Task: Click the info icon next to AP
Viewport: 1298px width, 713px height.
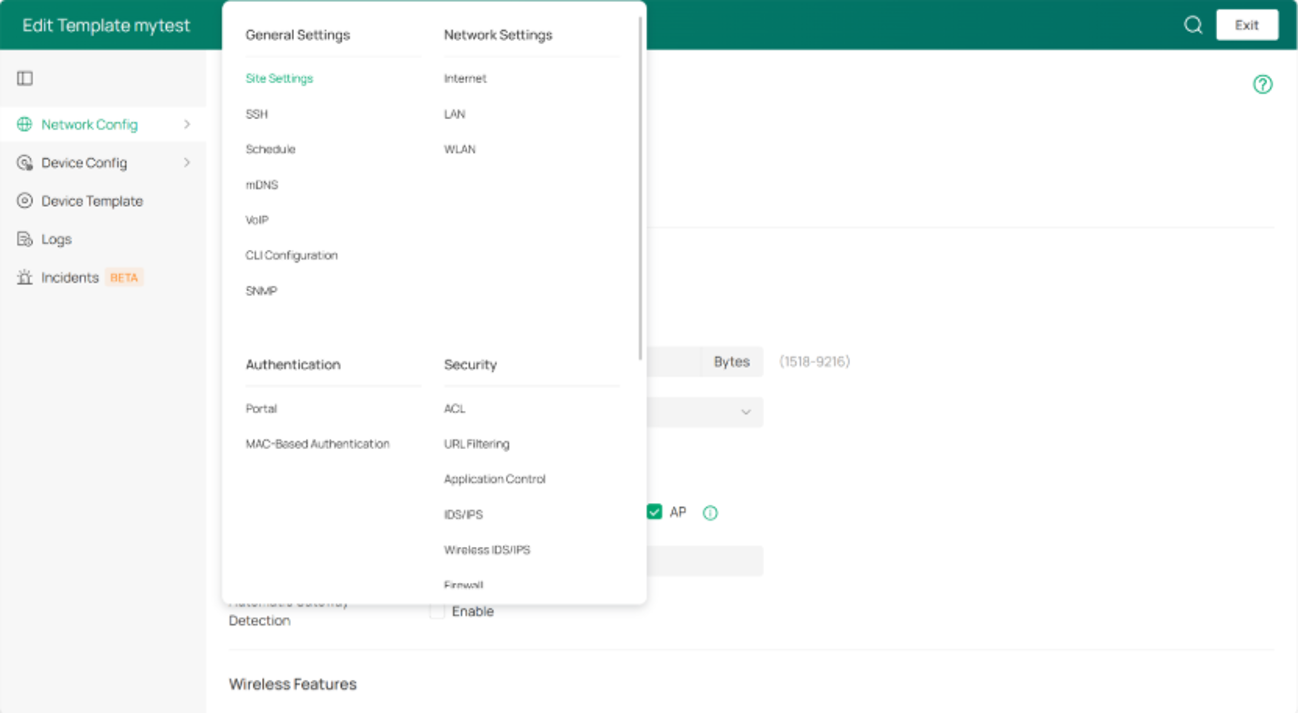Action: (710, 513)
